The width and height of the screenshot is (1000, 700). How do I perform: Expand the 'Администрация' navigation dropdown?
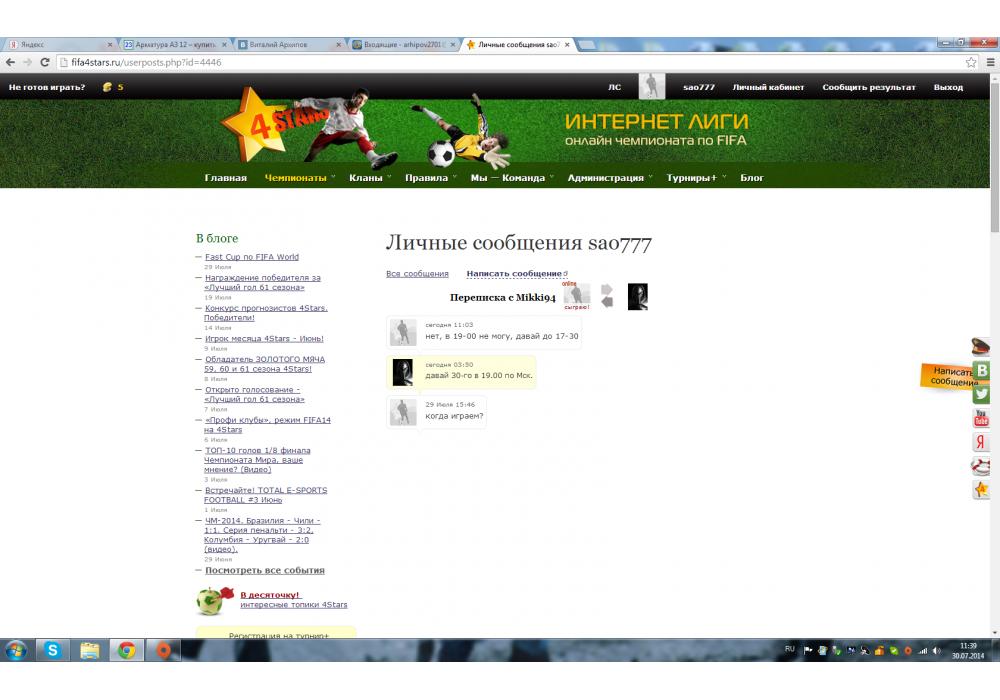605,178
